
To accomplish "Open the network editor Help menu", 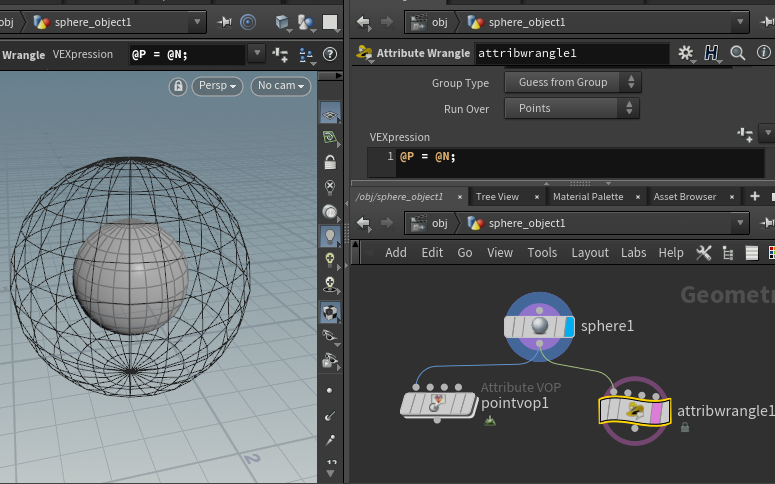I will 671,253.
